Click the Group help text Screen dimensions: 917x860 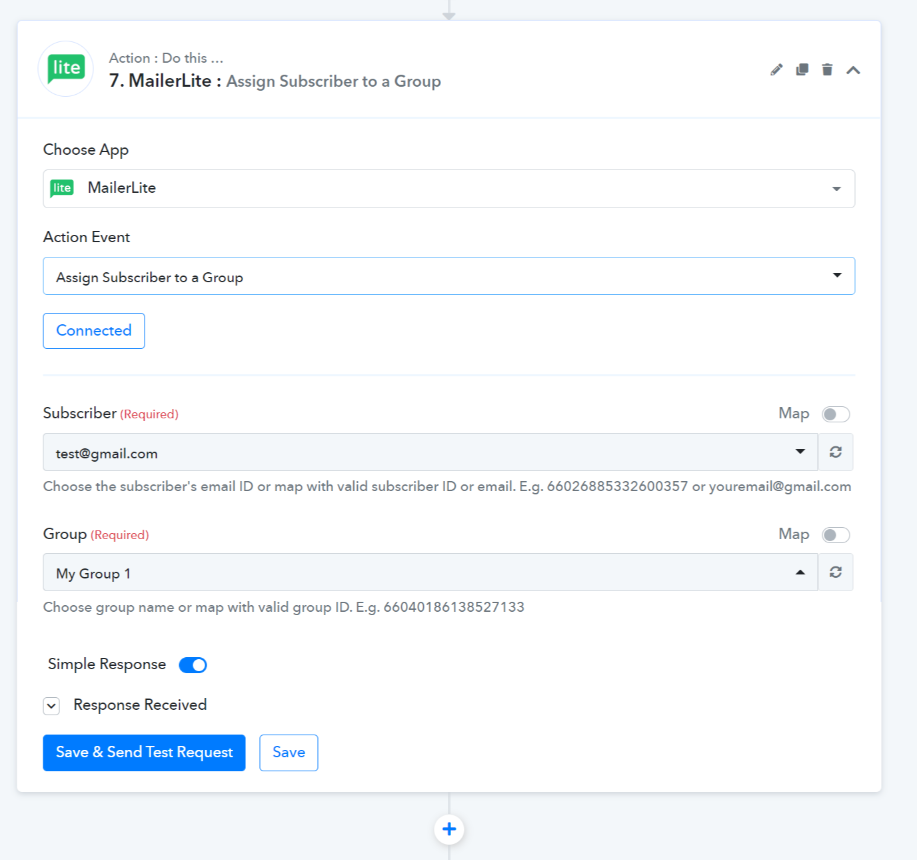coord(284,607)
